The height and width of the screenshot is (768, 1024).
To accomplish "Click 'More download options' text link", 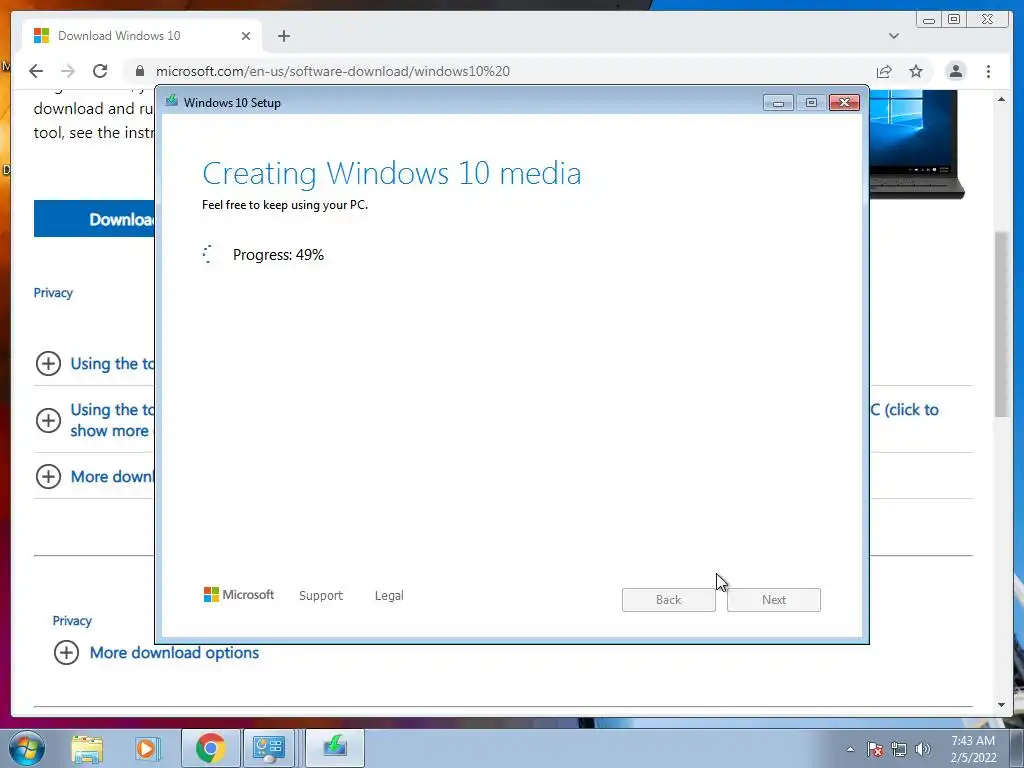I will (x=174, y=652).
